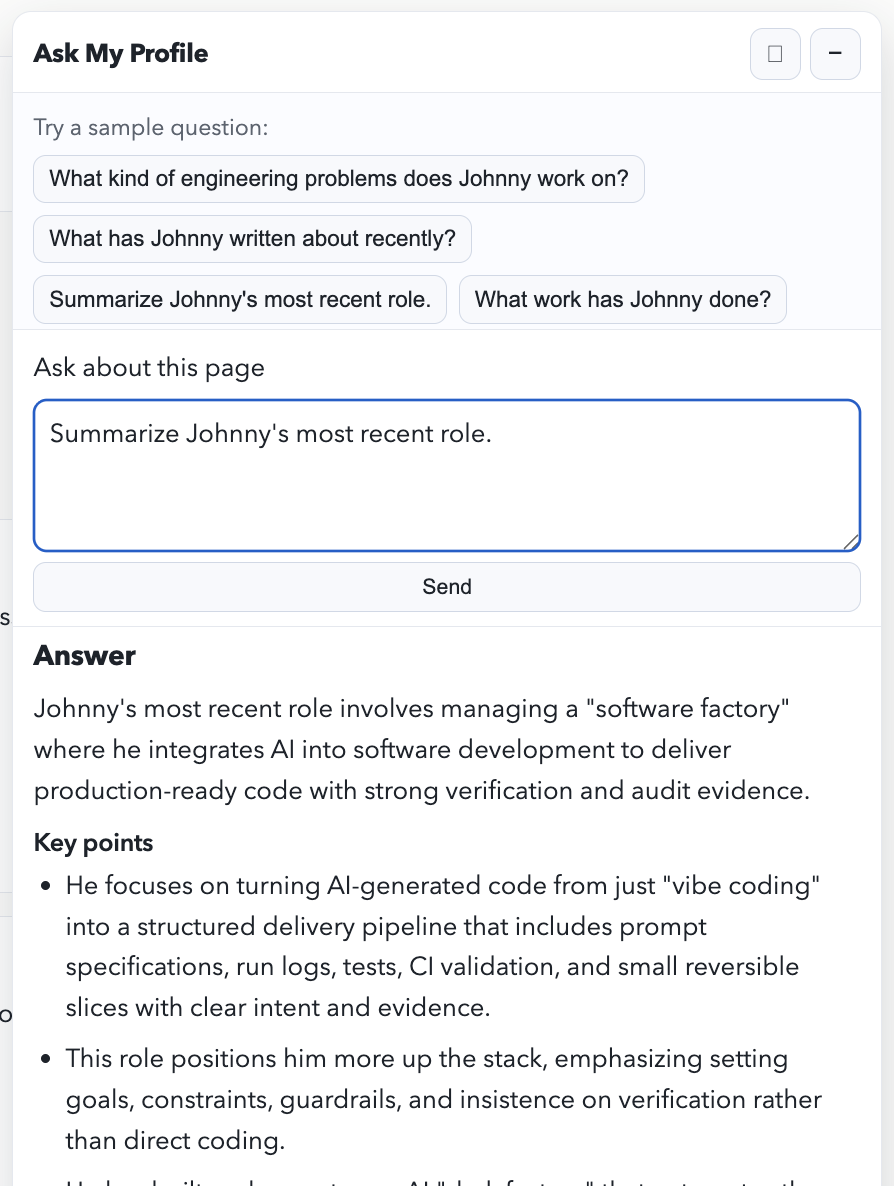Click the Answer section heading

[84, 656]
